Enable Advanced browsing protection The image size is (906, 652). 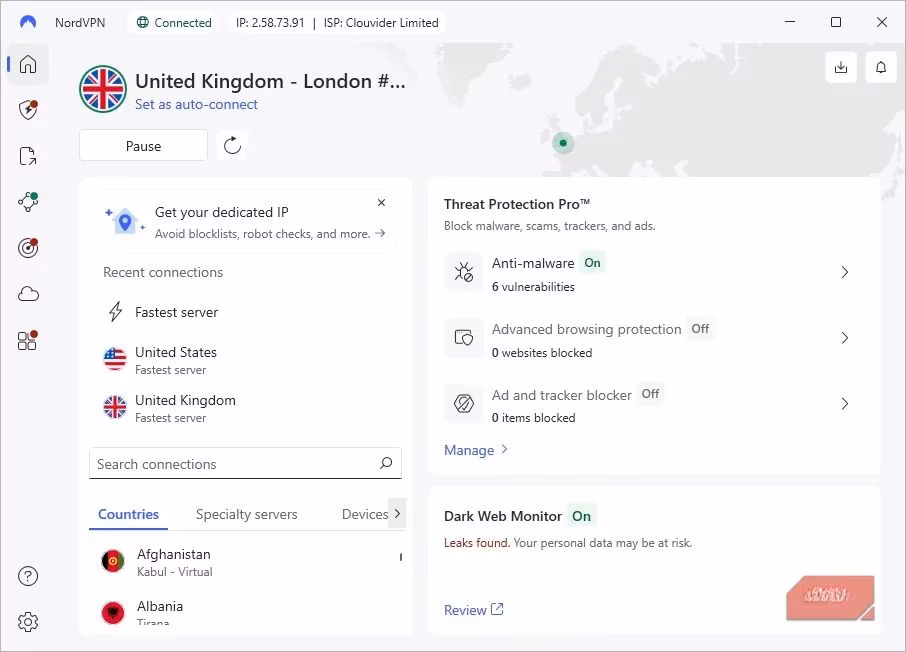699,328
